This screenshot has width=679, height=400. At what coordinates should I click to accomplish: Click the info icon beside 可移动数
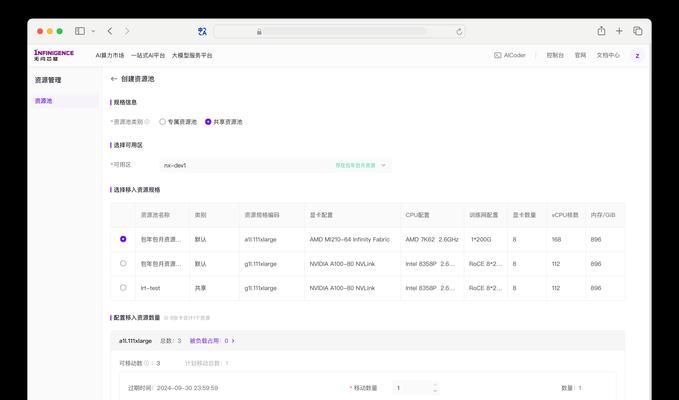coord(146,363)
